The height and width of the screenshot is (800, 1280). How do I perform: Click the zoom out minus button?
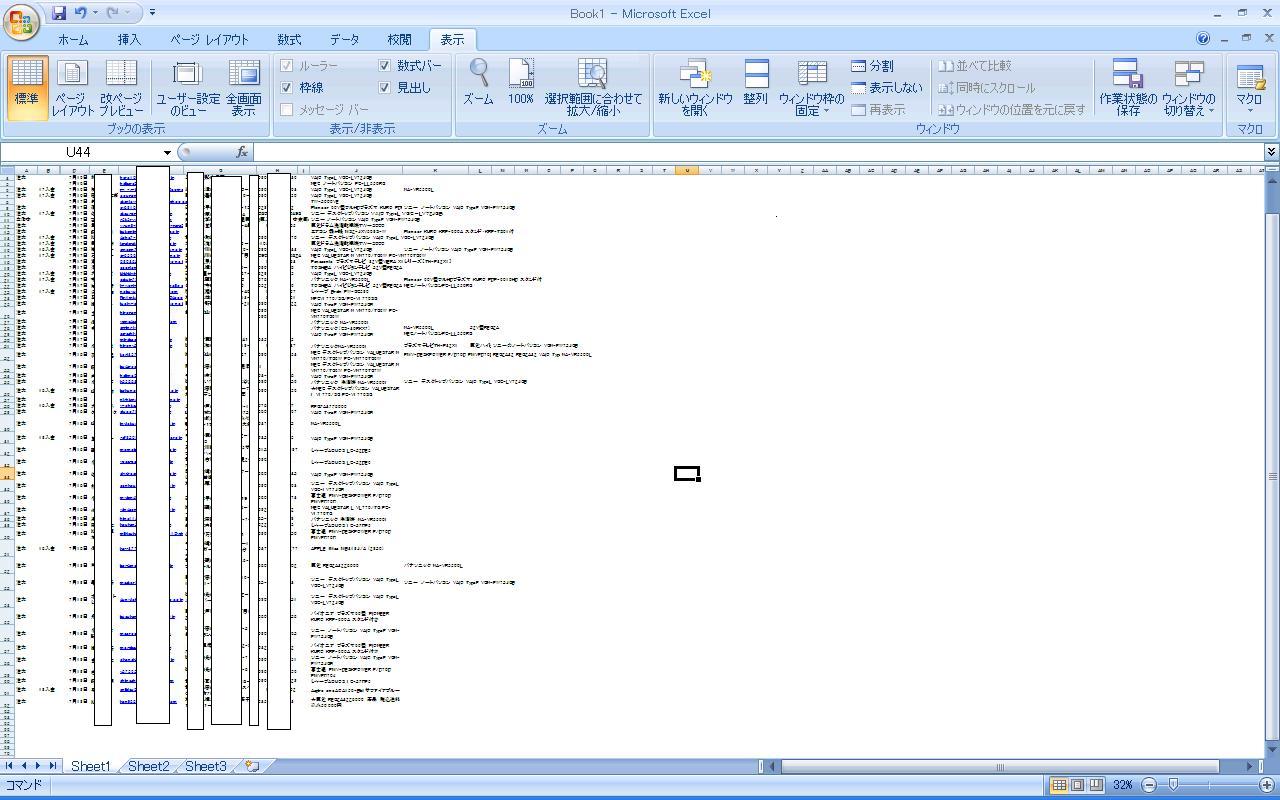(x=1149, y=785)
